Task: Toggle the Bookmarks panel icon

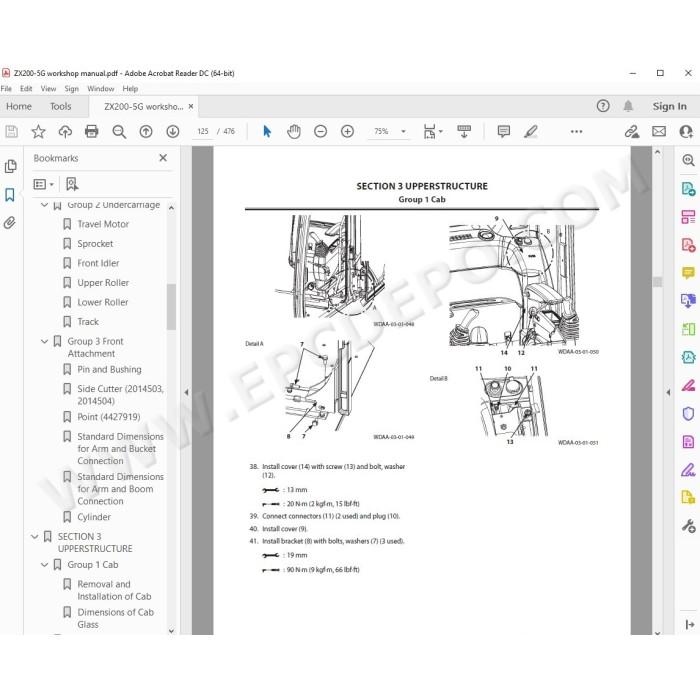Action: (10, 195)
